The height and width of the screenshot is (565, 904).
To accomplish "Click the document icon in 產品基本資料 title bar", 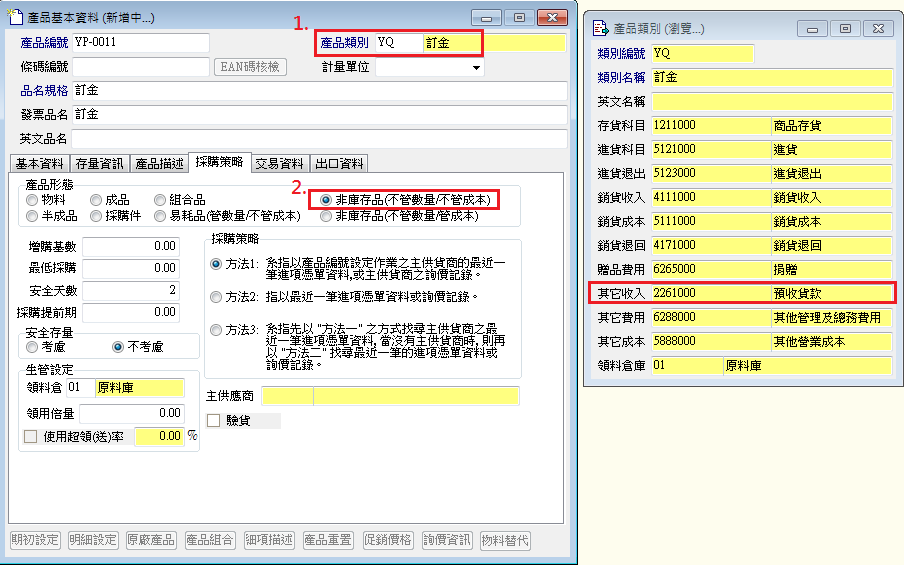I will (x=15, y=17).
